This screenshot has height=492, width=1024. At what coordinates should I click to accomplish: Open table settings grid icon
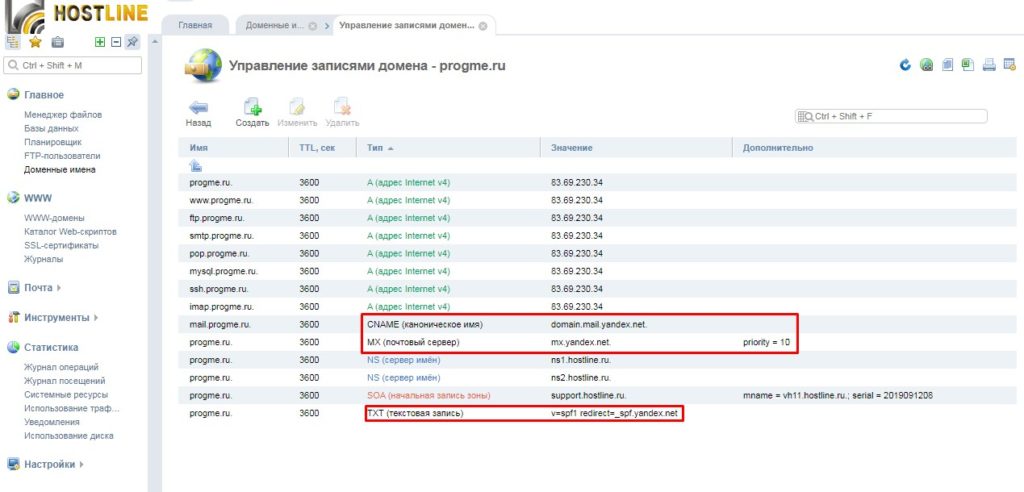tap(1010, 65)
